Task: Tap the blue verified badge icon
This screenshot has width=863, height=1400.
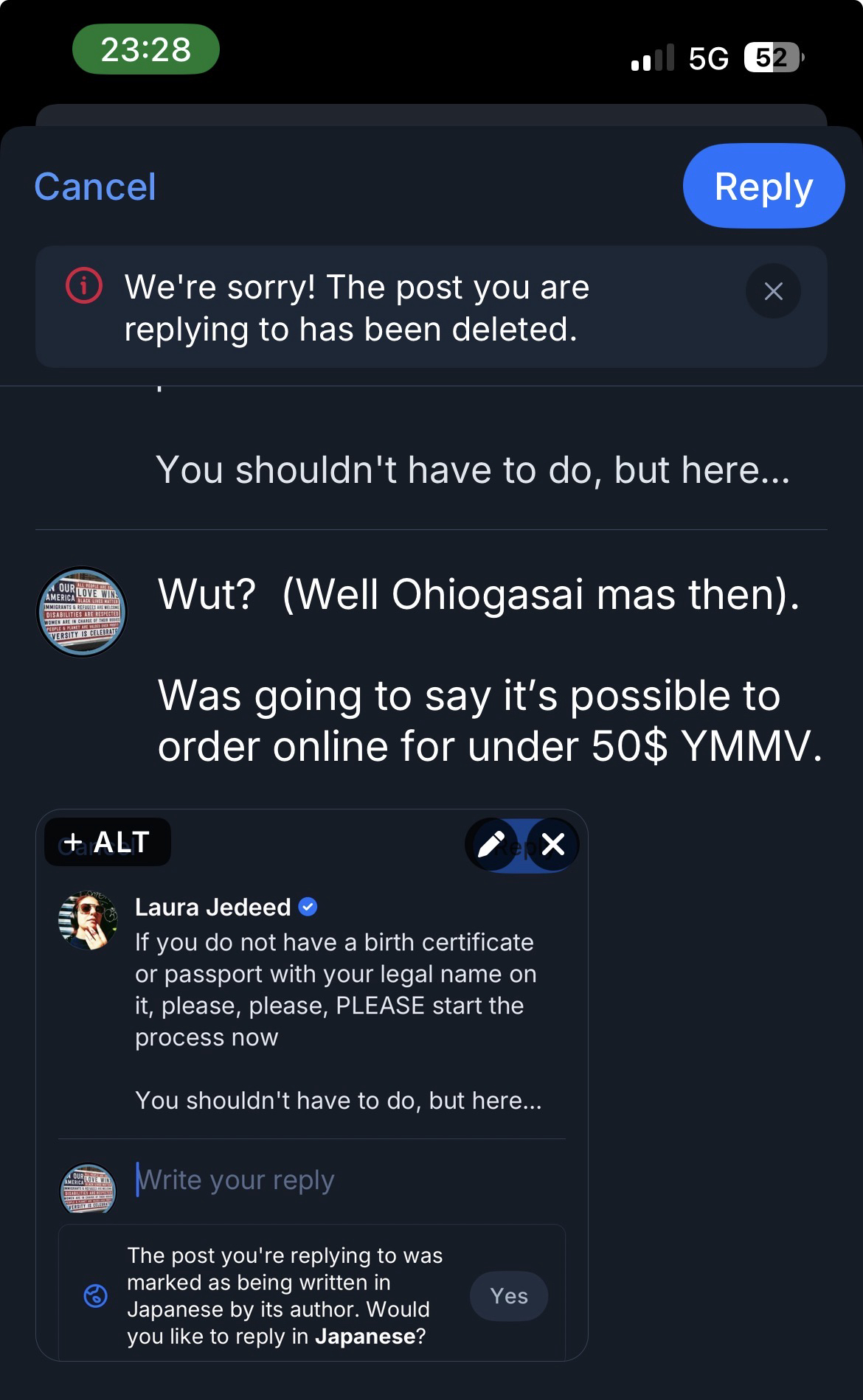Action: [x=308, y=907]
